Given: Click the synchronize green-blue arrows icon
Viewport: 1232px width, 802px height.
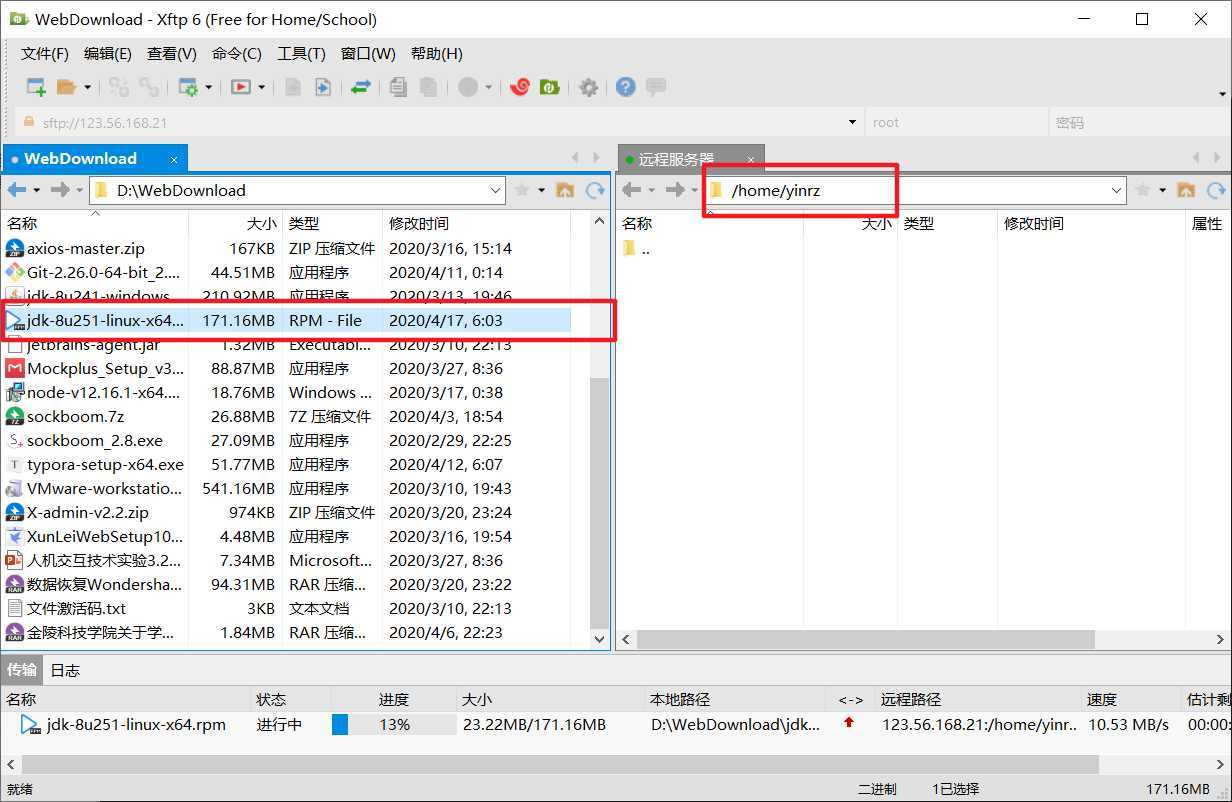Looking at the screenshot, I should click(360, 87).
